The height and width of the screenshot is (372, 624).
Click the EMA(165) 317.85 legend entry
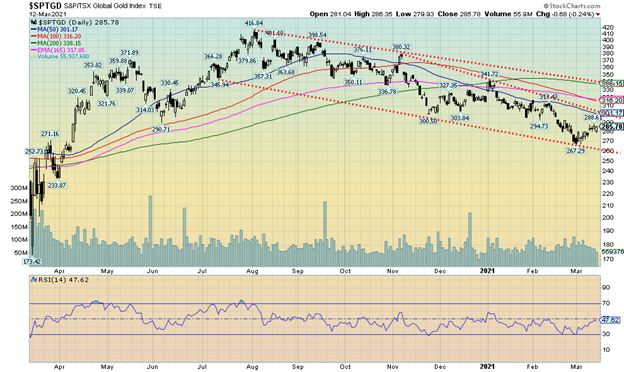(58, 50)
